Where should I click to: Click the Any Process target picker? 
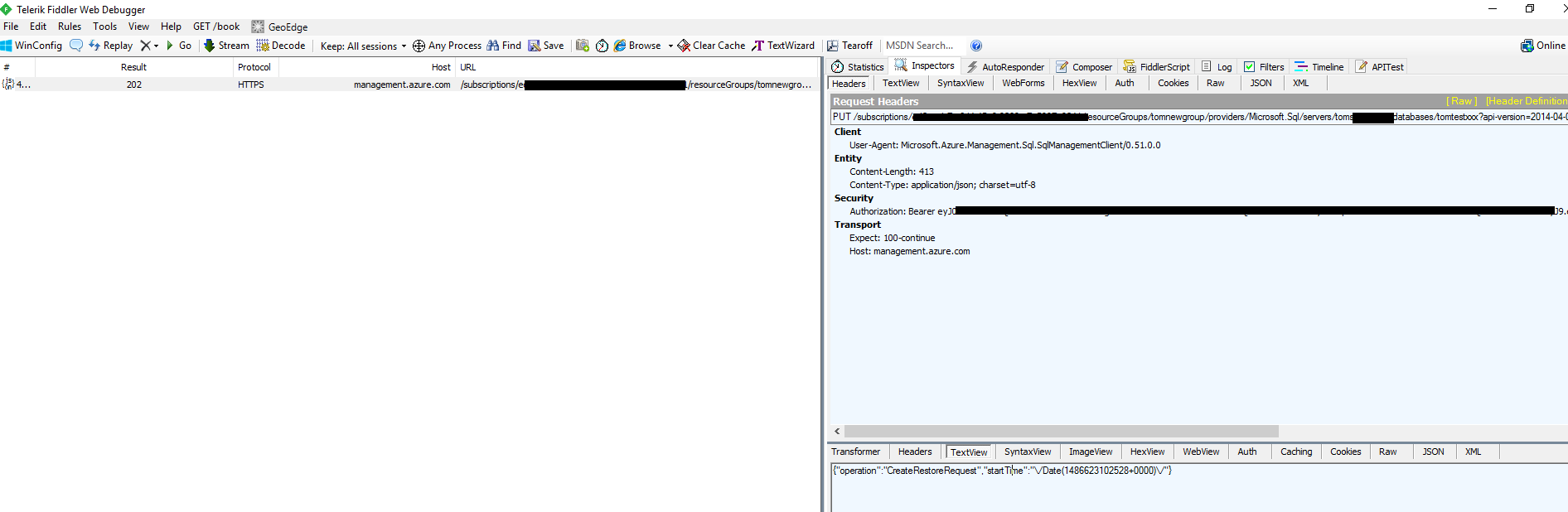pyautogui.click(x=447, y=46)
